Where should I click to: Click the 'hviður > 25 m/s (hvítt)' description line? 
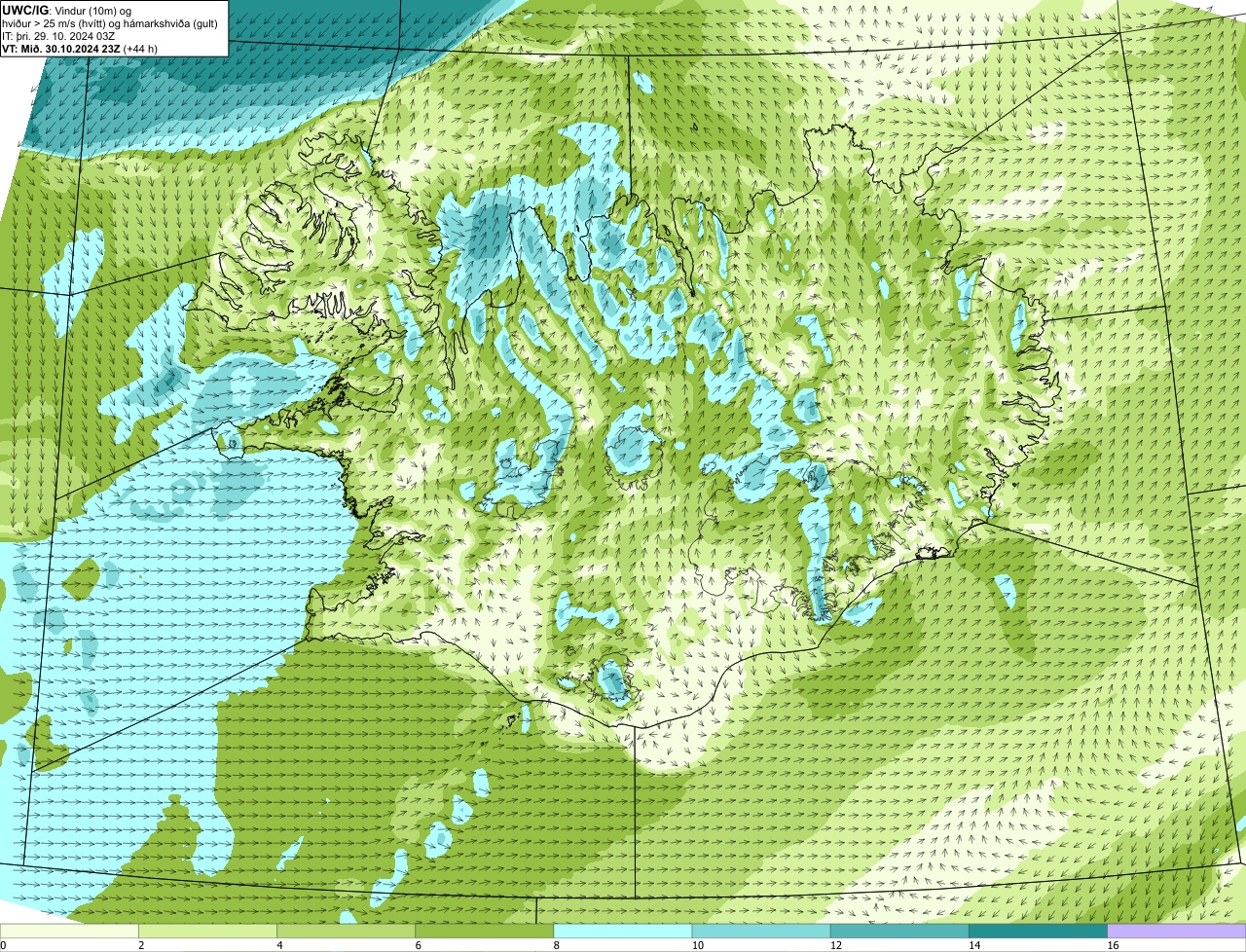point(110,23)
